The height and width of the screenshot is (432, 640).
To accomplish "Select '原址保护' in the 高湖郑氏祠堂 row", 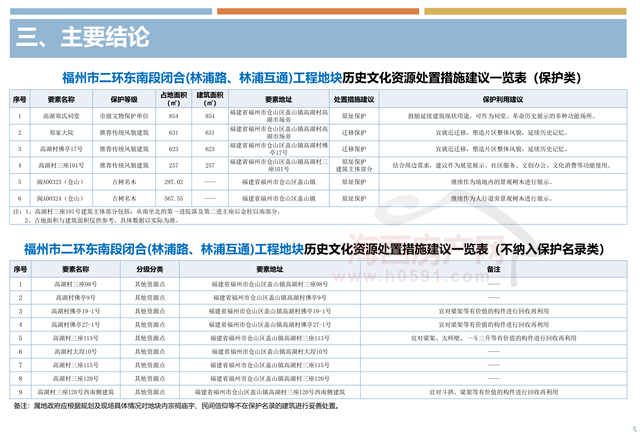I will tap(354, 116).
